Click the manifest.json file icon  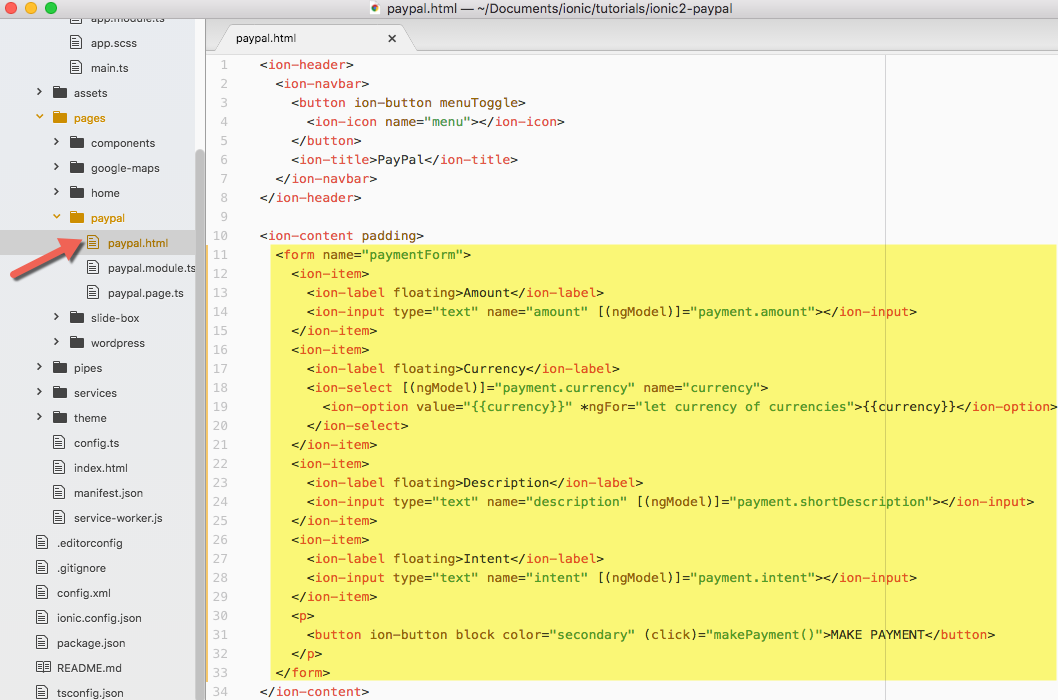59,492
